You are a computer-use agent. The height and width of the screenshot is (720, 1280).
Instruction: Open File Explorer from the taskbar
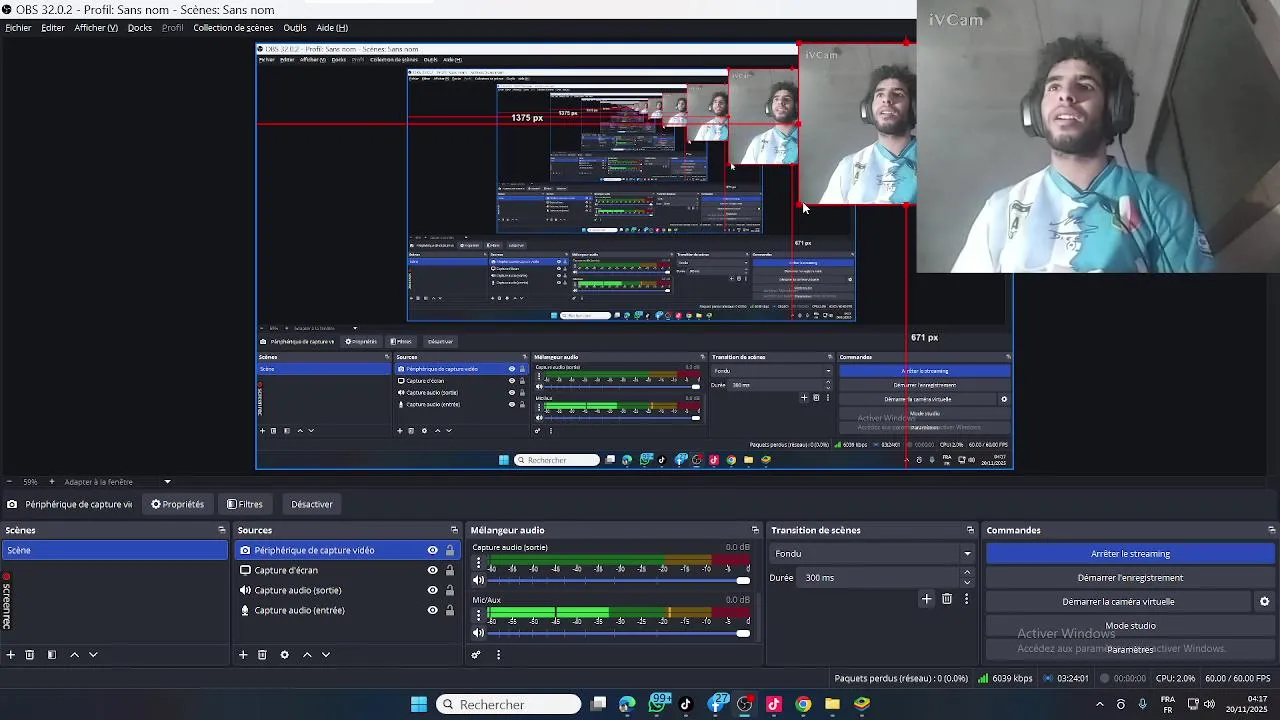tap(832, 704)
